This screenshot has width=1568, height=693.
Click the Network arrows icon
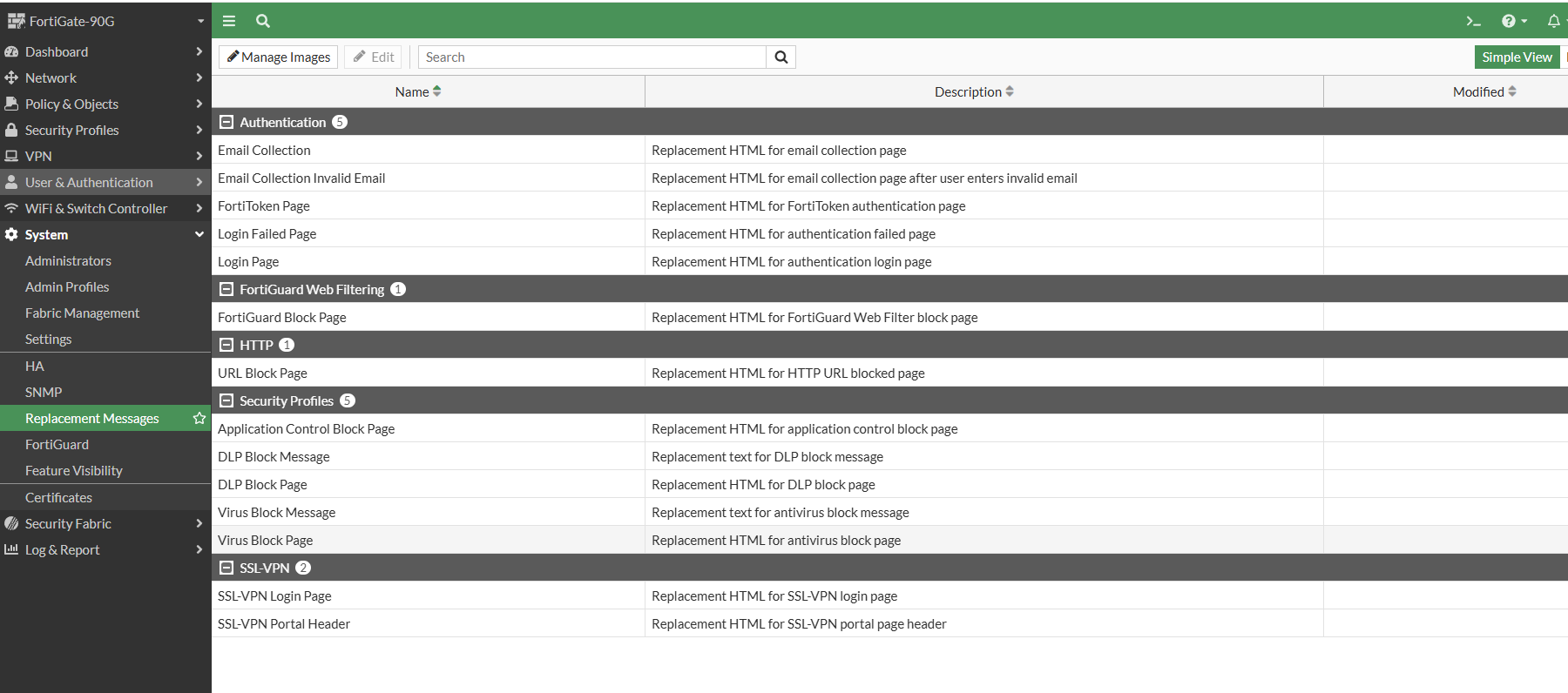[11, 77]
